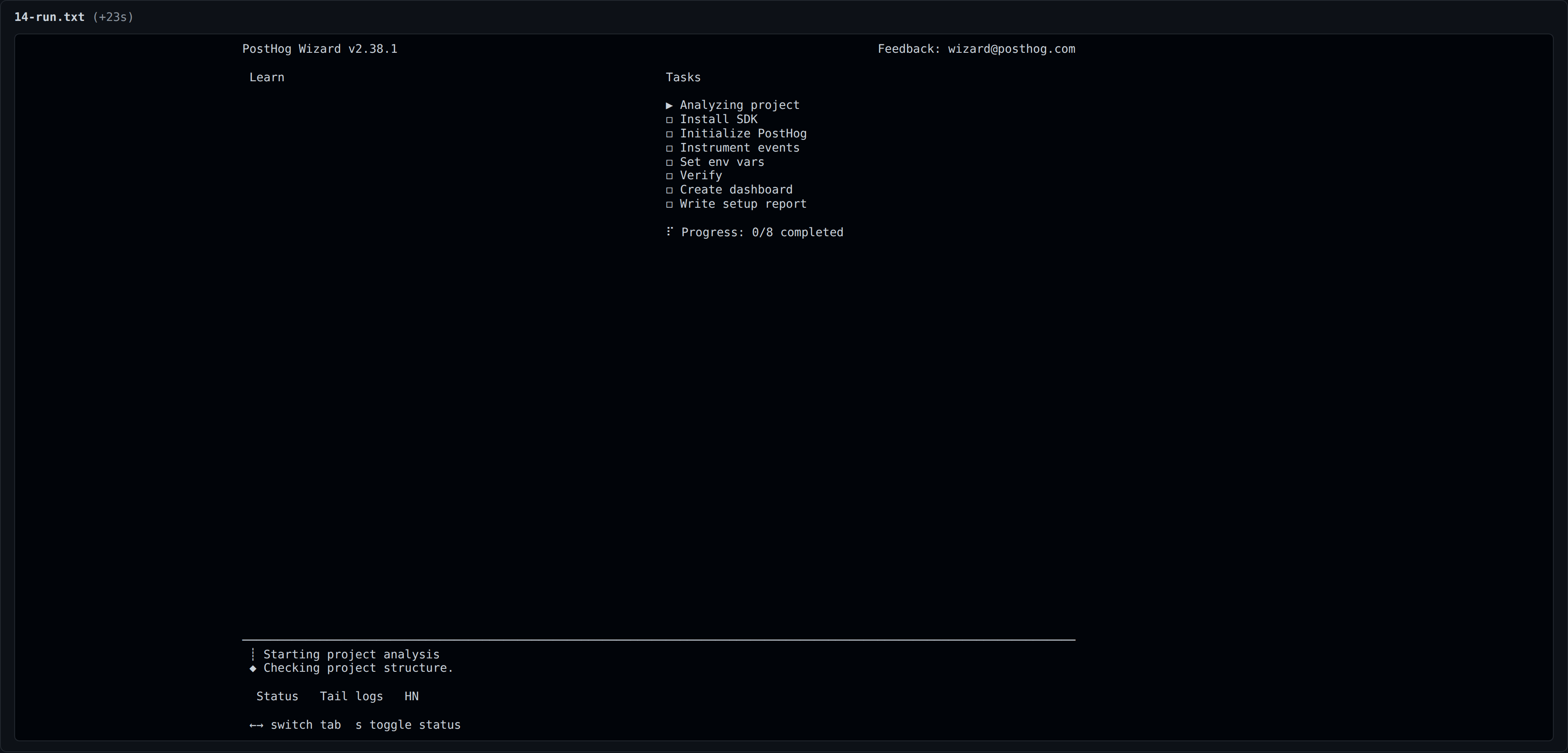This screenshot has width=1568, height=753.
Task: Select the Tasks panel heading
Action: (683, 77)
